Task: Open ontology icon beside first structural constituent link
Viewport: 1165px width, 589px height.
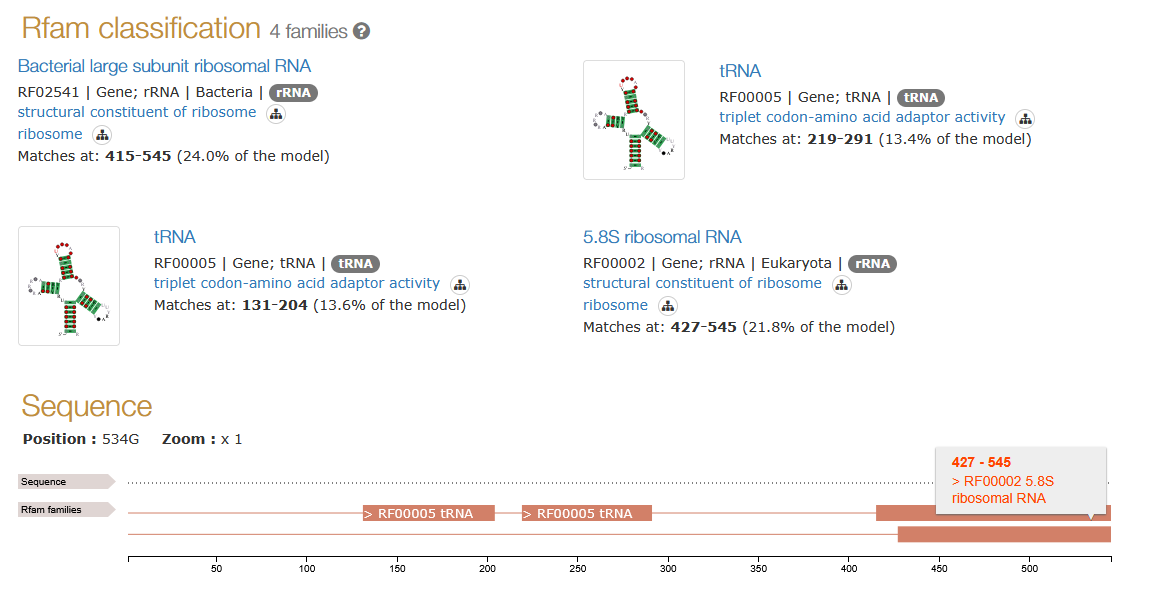Action: [276, 114]
